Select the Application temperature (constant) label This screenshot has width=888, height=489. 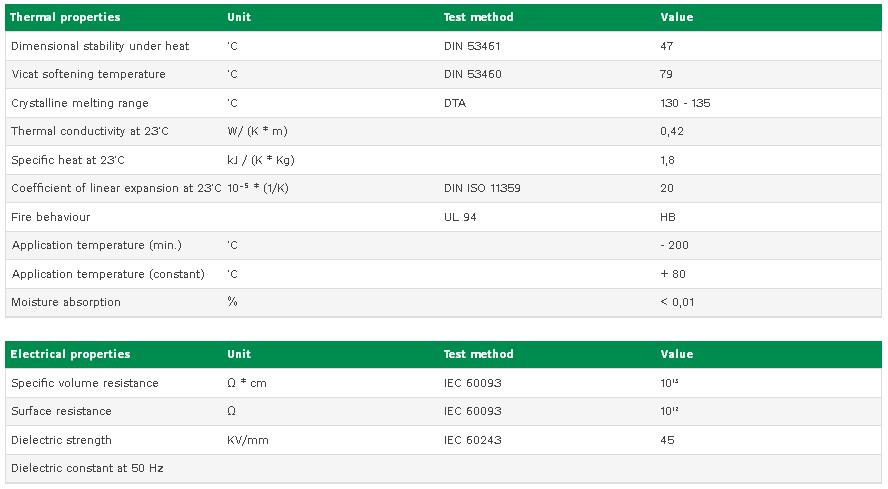(108, 274)
